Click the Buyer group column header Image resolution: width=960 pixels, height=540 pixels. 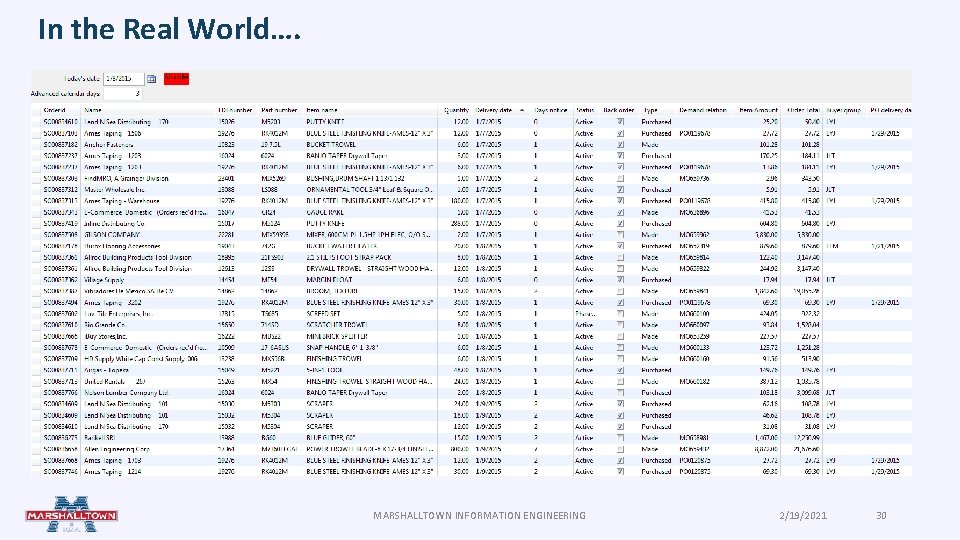844,110
